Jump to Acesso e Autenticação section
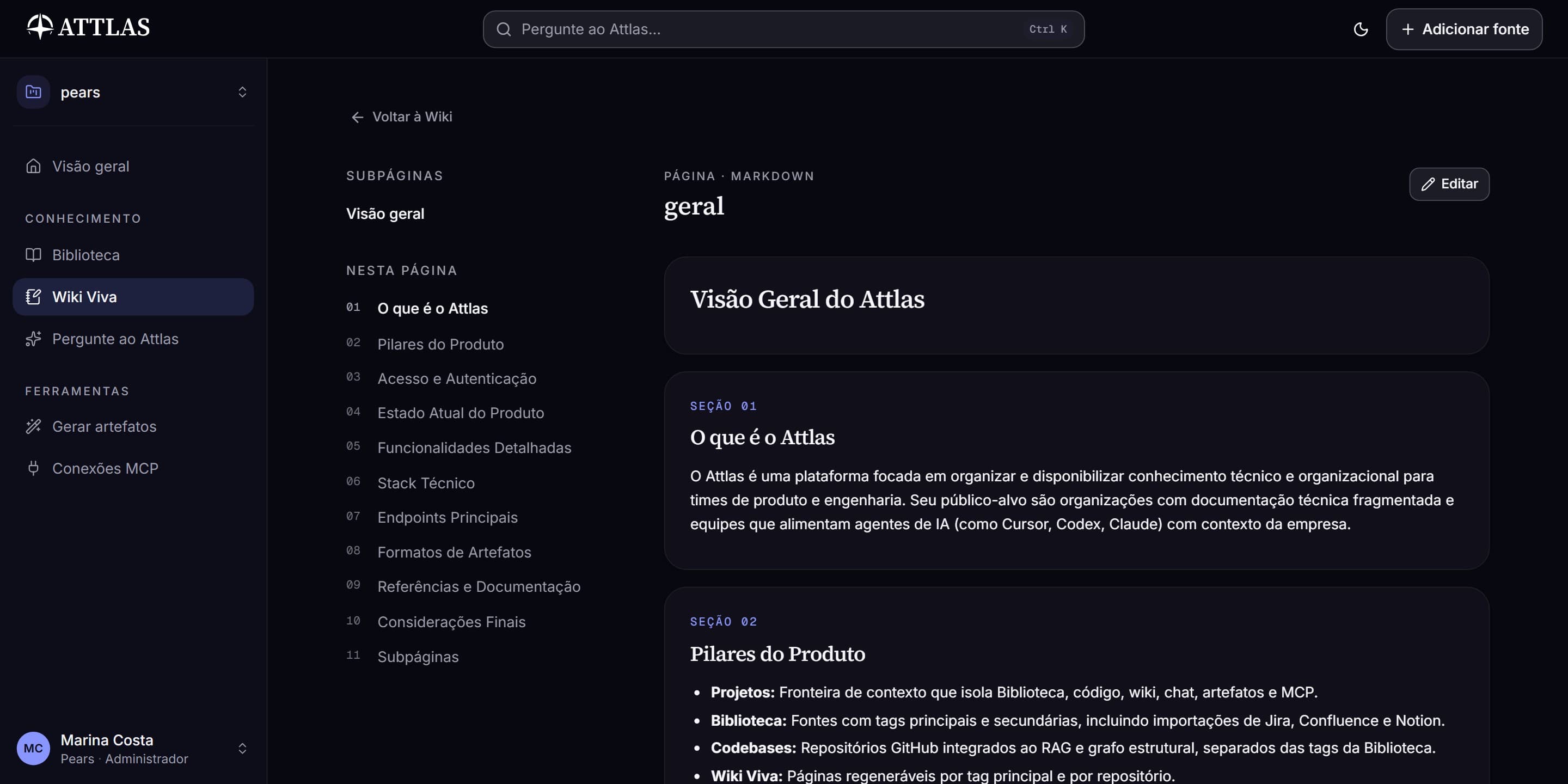1568x784 pixels. (457, 378)
